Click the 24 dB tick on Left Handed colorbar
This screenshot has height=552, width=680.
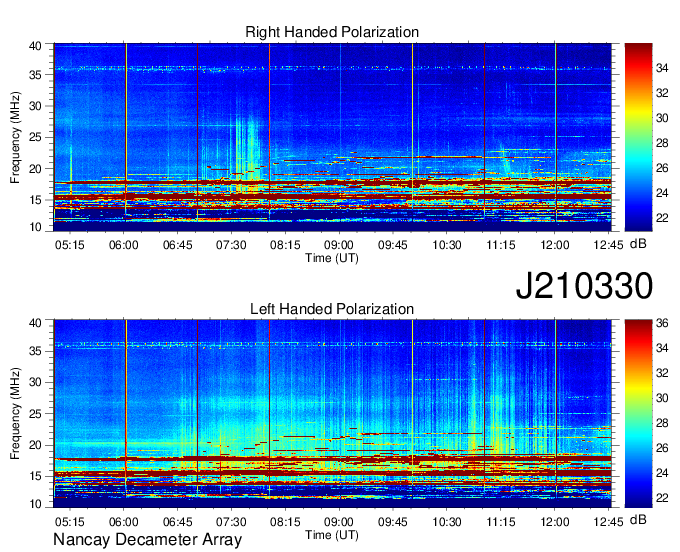662,473
